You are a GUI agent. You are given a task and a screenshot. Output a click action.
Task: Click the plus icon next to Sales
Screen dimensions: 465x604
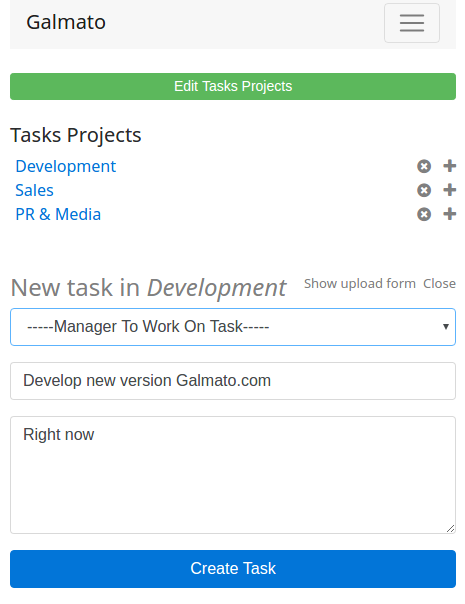pyautogui.click(x=450, y=190)
